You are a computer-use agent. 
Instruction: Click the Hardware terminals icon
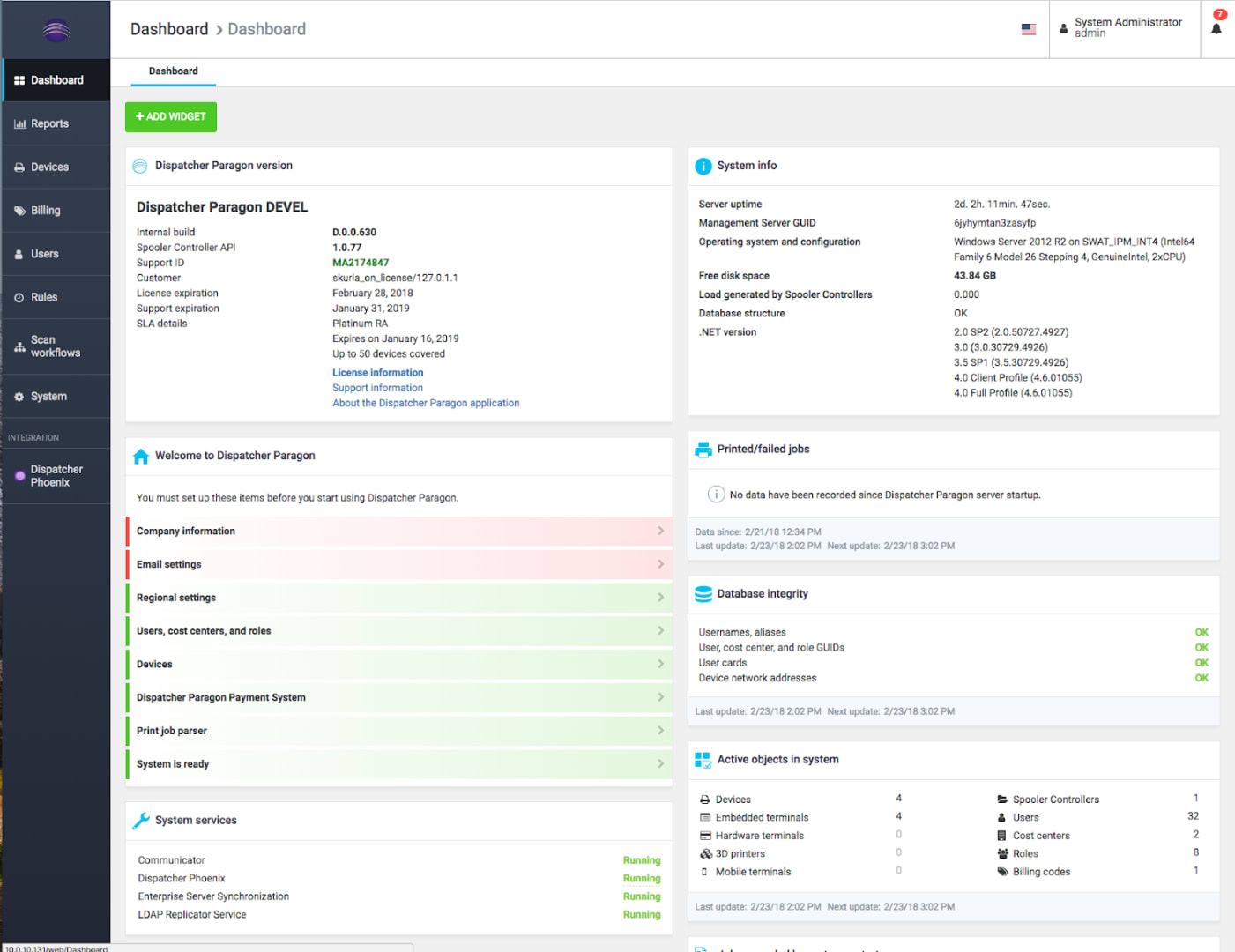[x=705, y=836]
